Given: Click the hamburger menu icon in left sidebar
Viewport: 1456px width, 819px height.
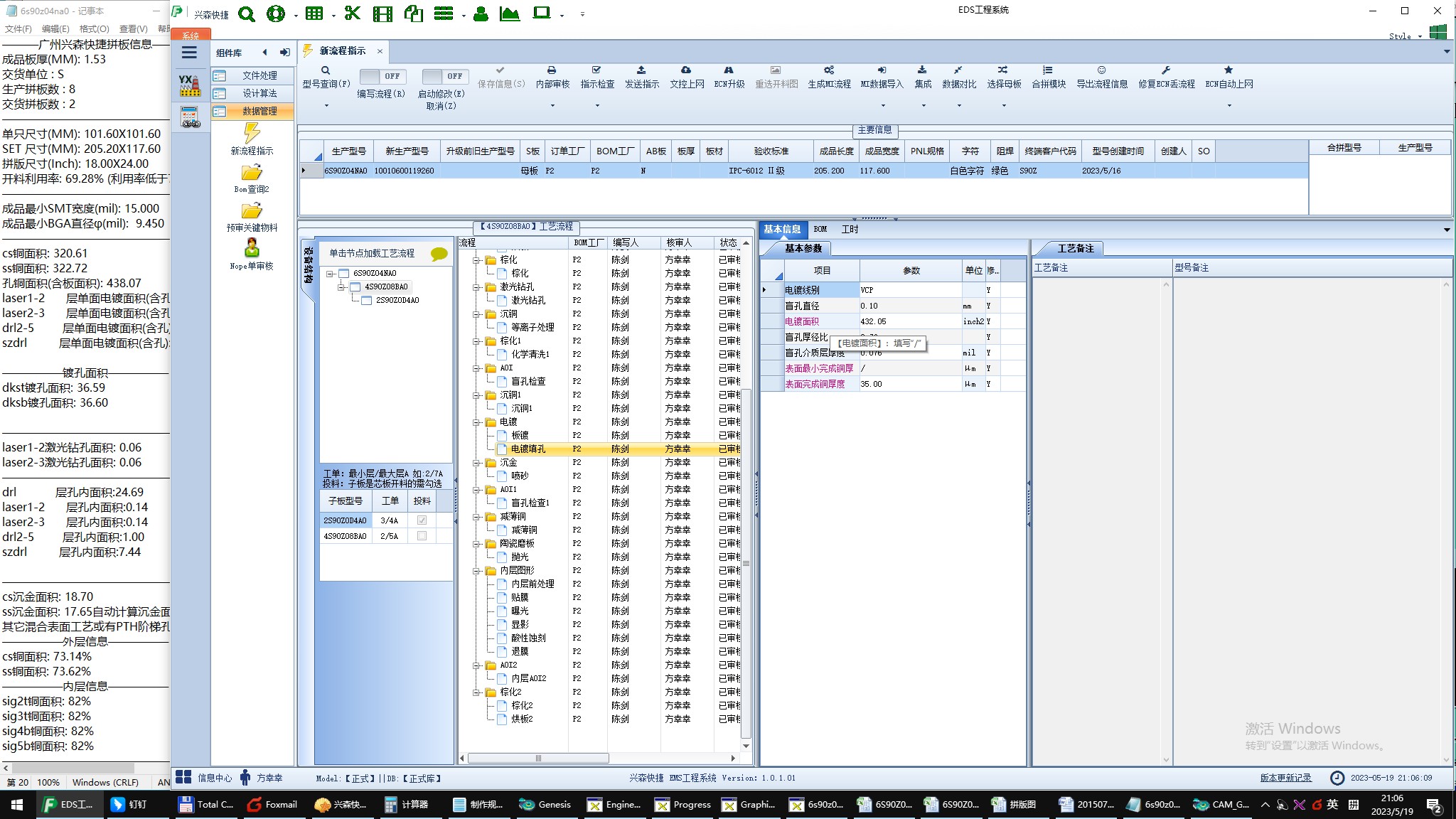Looking at the screenshot, I should pyautogui.click(x=189, y=53).
